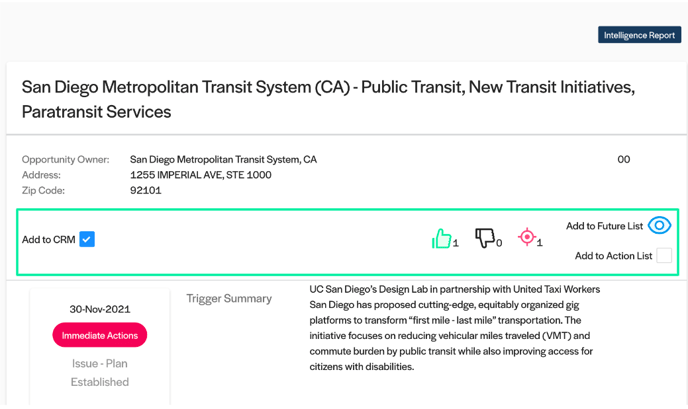The height and width of the screenshot is (409, 688).
Task: Click the UC San Diego trigger summary paragraph
Action: [455, 328]
